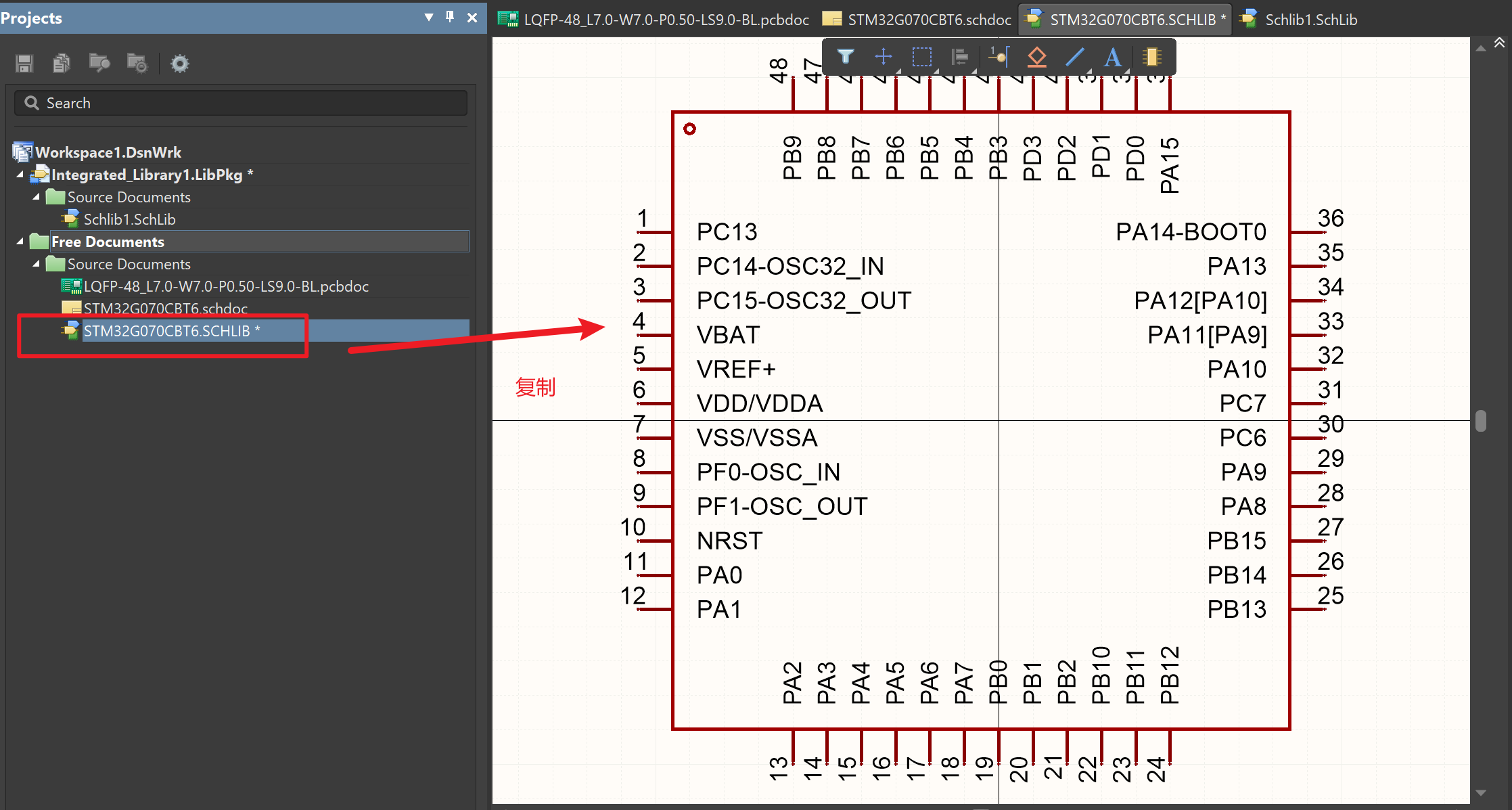Image resolution: width=1512 pixels, height=810 pixels.
Task: Click the Search field in Projects panel
Action: [241, 103]
